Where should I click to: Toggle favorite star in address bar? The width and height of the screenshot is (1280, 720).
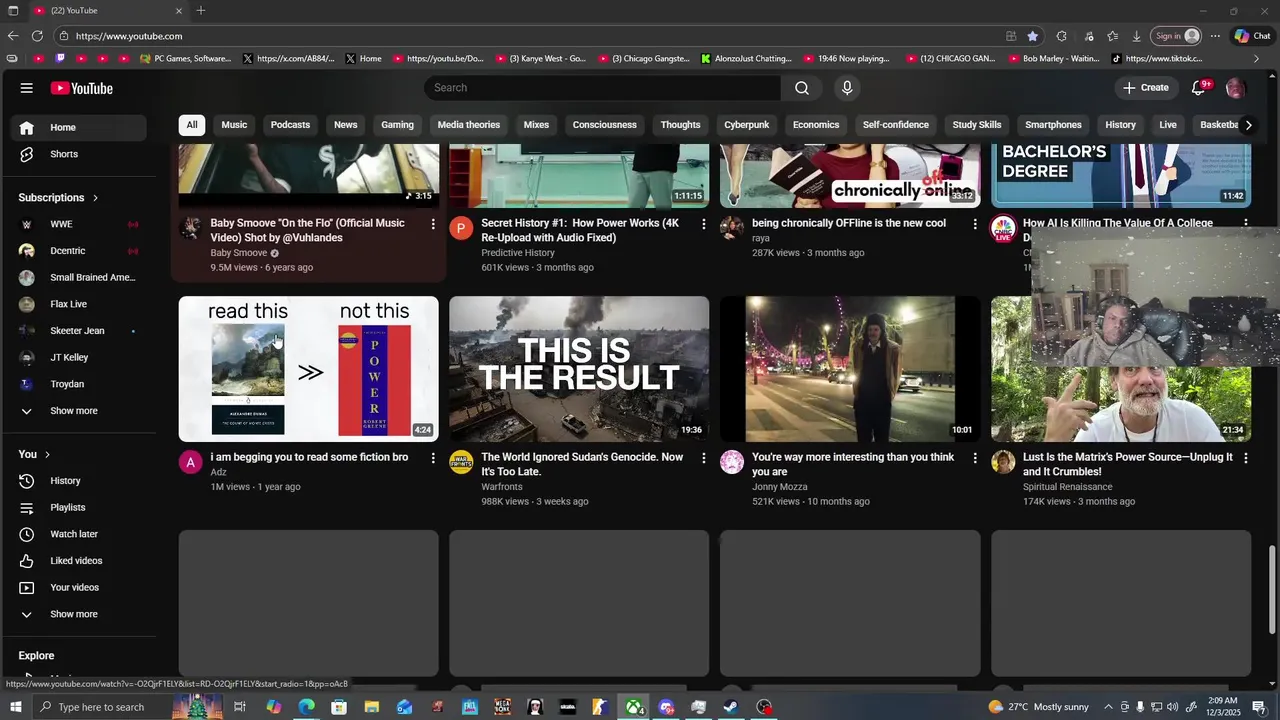coord(1033,36)
